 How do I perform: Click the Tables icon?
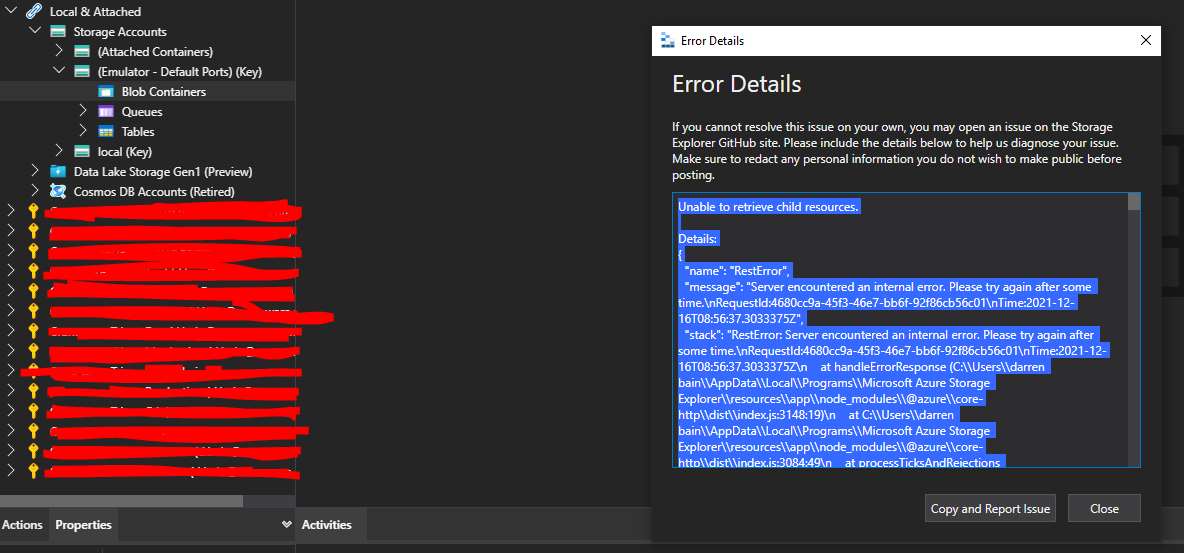tap(106, 131)
